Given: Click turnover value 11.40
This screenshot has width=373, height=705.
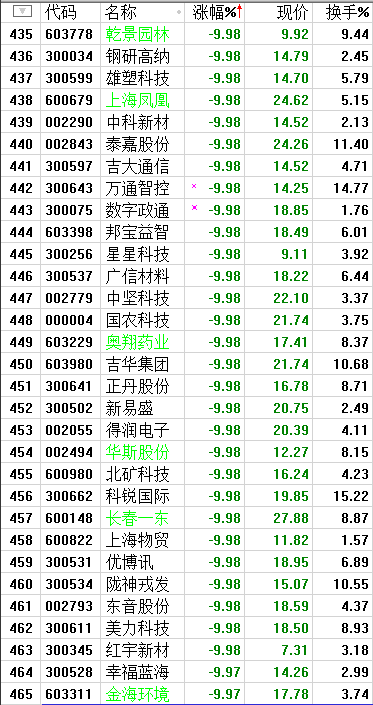Looking at the screenshot, I should pyautogui.click(x=351, y=144).
